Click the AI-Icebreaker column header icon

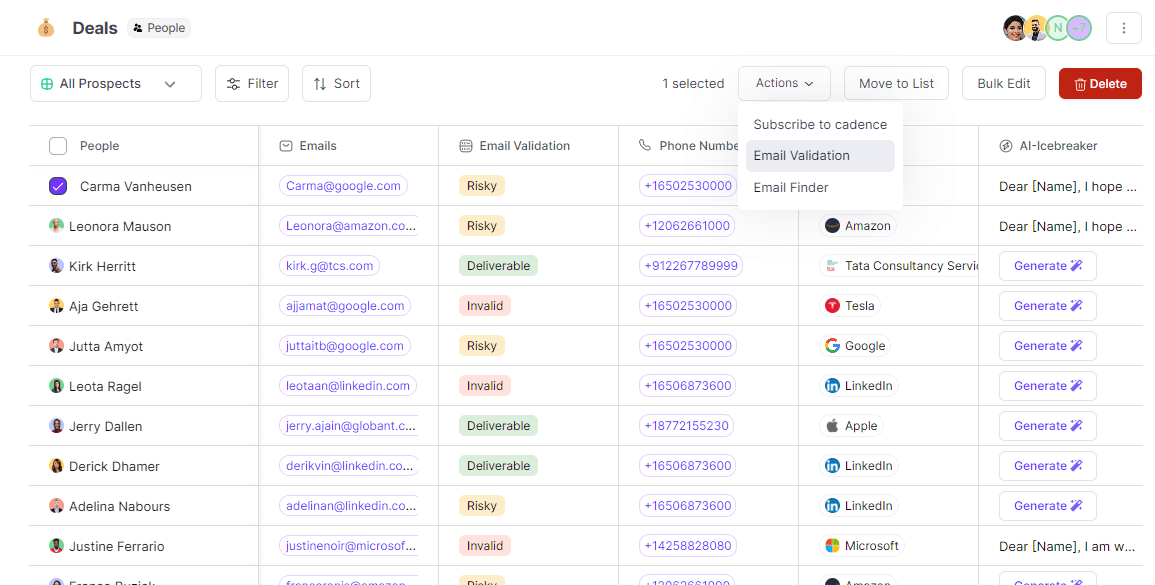tap(1004, 145)
